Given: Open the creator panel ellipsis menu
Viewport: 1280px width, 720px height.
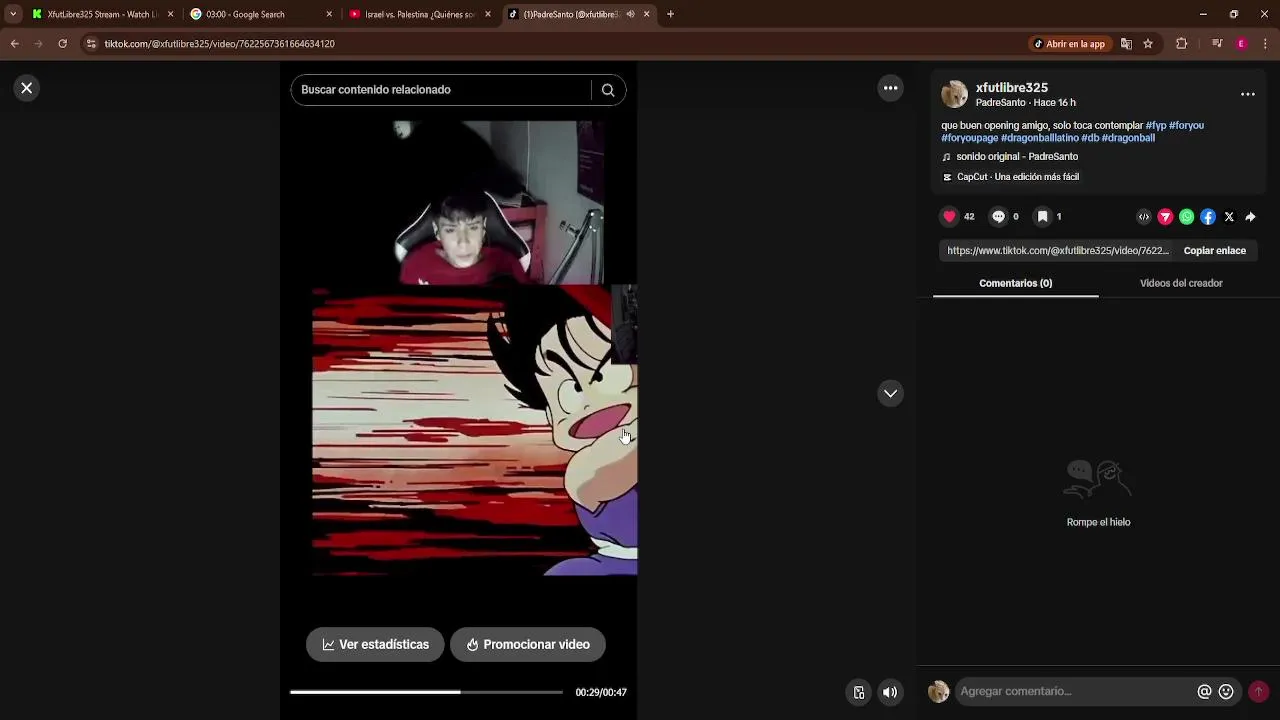Looking at the screenshot, I should tap(1248, 94).
